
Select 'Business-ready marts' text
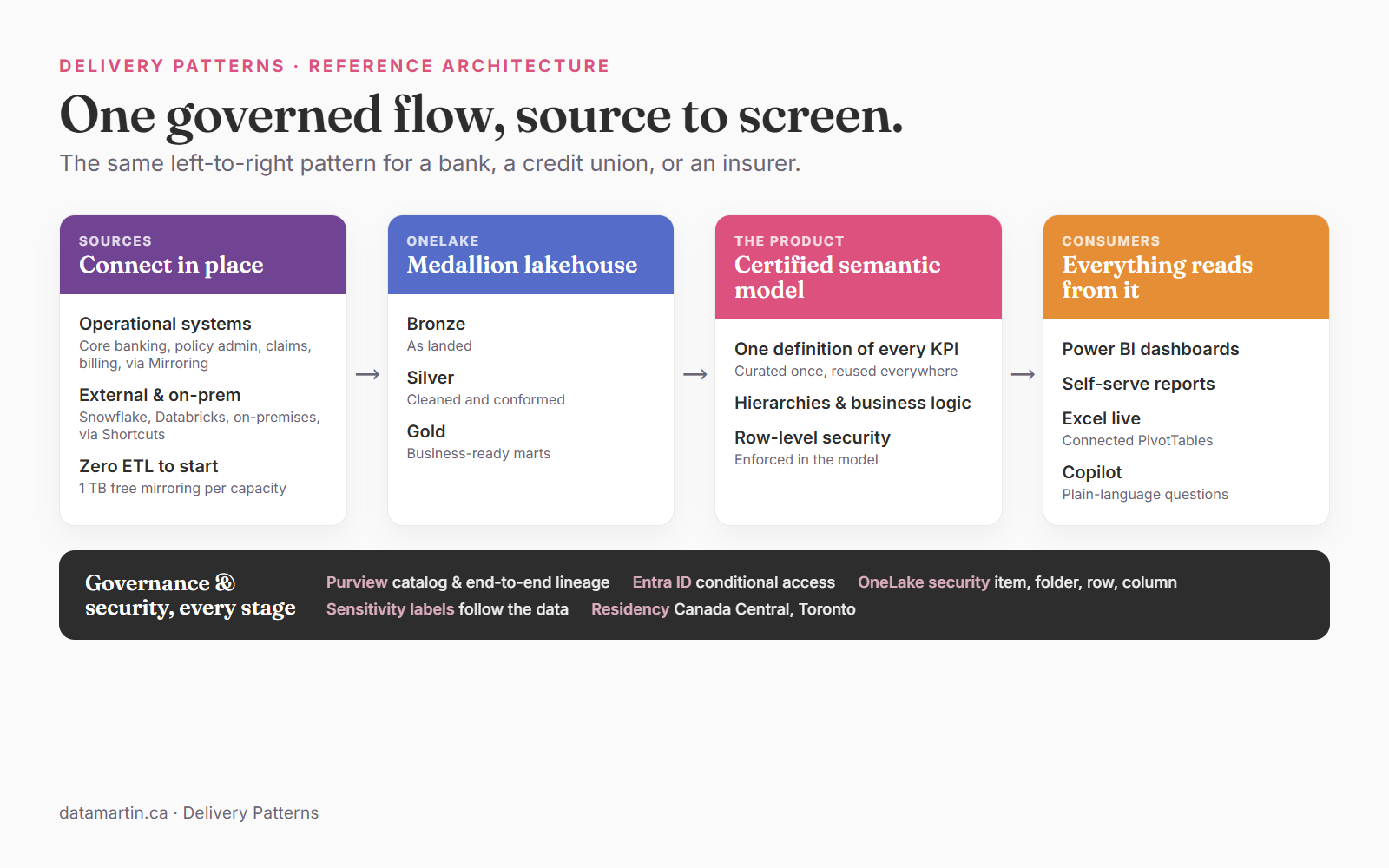tap(478, 454)
